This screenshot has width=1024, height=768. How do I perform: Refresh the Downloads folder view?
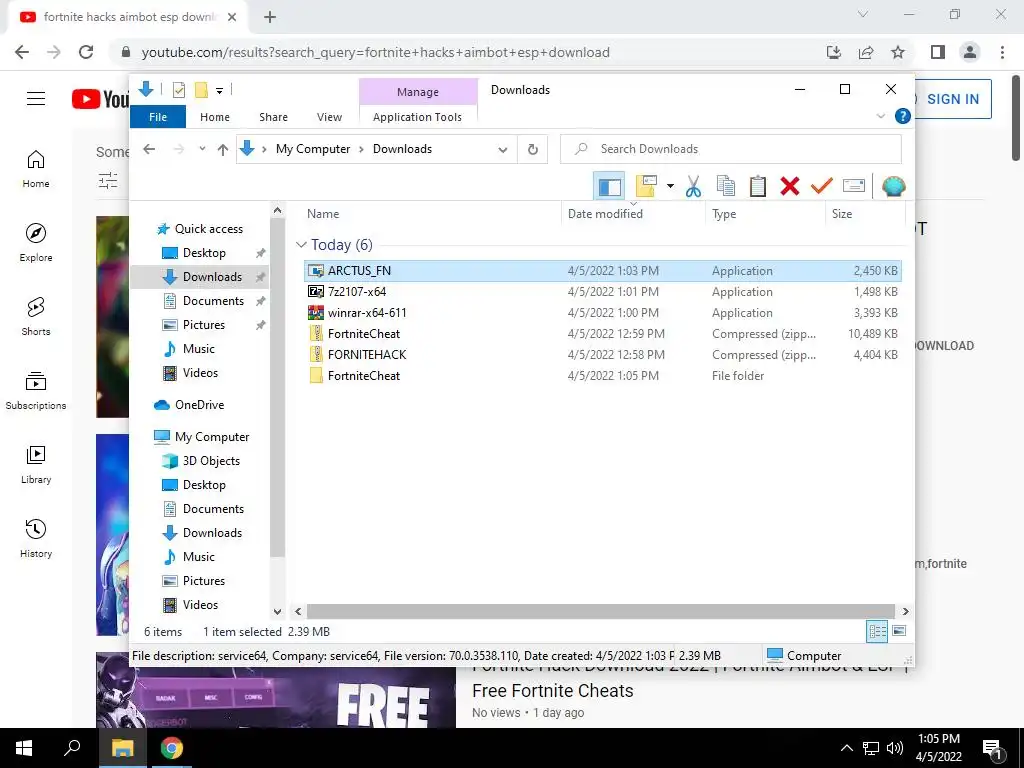(x=533, y=149)
